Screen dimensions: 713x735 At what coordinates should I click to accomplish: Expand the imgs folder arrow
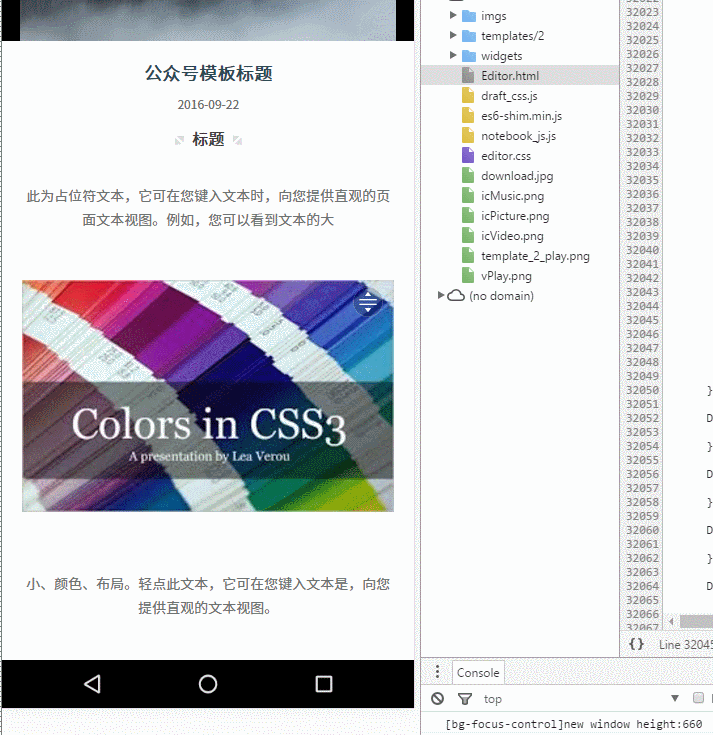coord(453,15)
